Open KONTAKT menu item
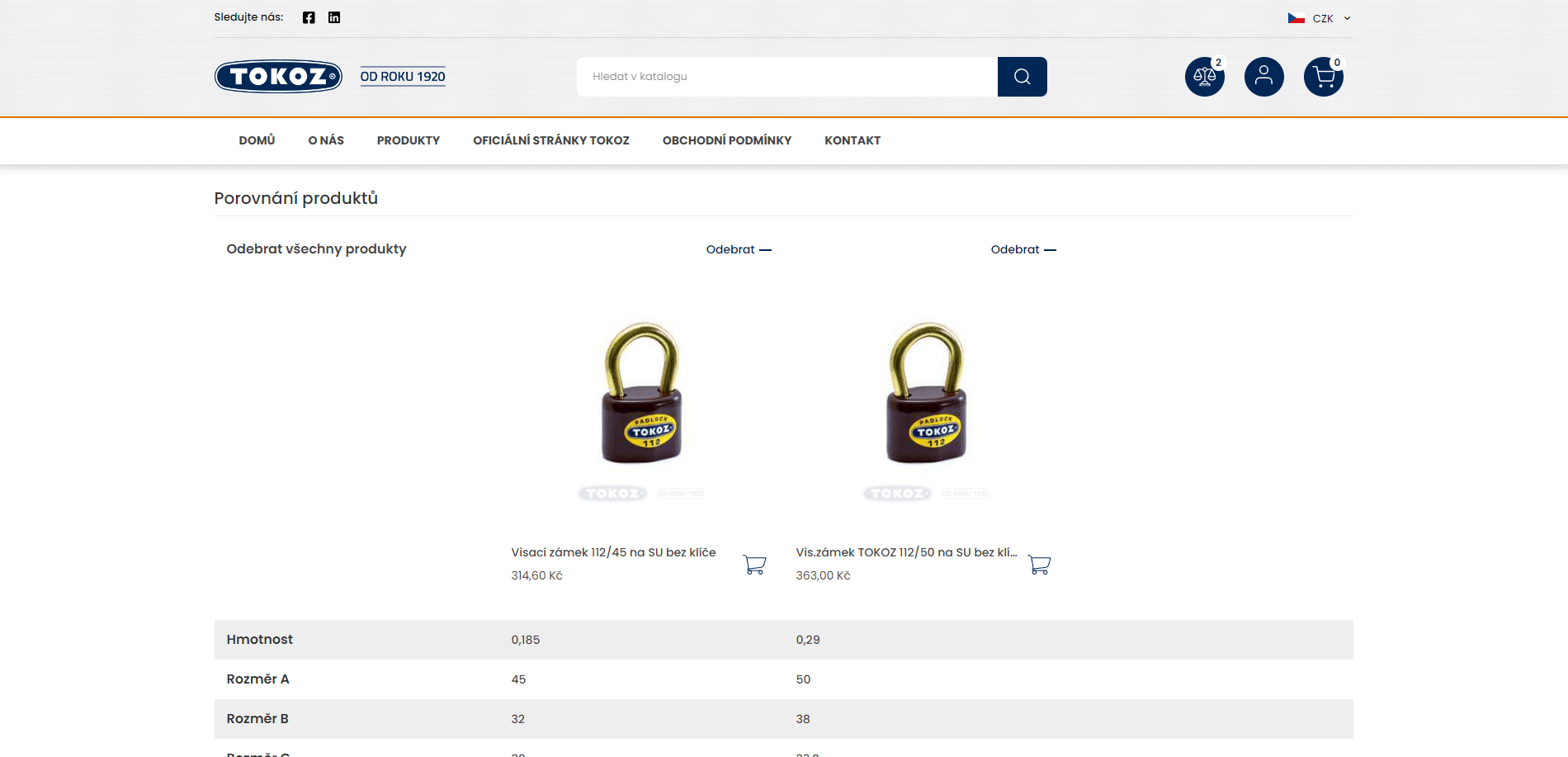Screen dimensions: 1568x757 click(852, 140)
